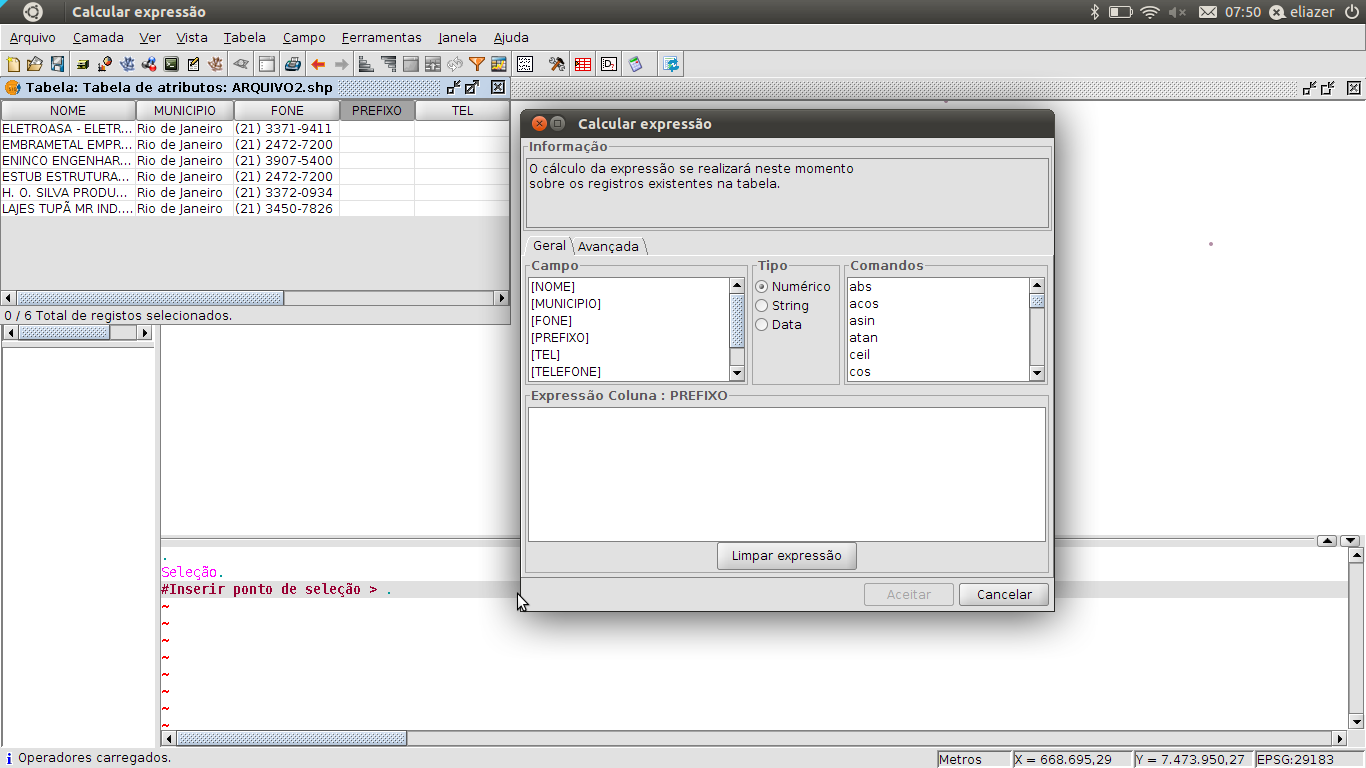Click the attribute table horizontal scrollbar thumb
The image size is (1366, 768).
click(150, 298)
